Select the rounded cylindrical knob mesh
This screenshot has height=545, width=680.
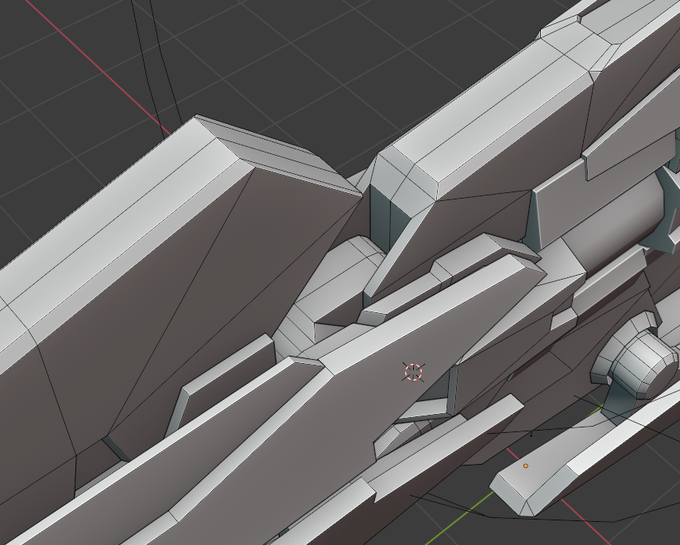[637, 363]
